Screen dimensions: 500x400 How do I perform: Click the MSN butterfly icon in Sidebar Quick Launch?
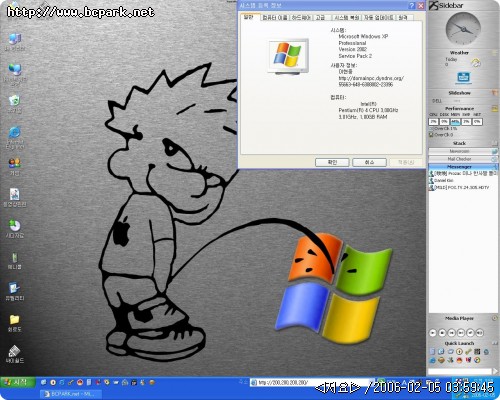point(450,360)
